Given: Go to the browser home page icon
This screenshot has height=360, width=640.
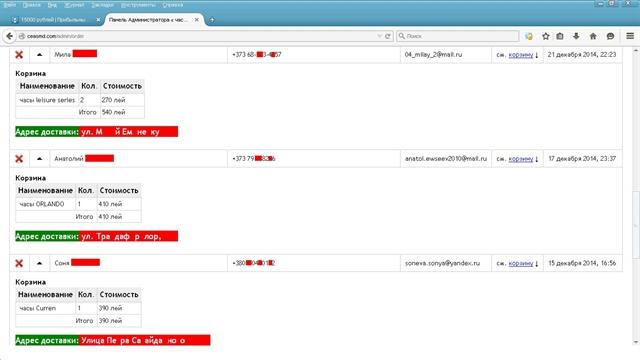Looking at the screenshot, I should click(x=593, y=36).
